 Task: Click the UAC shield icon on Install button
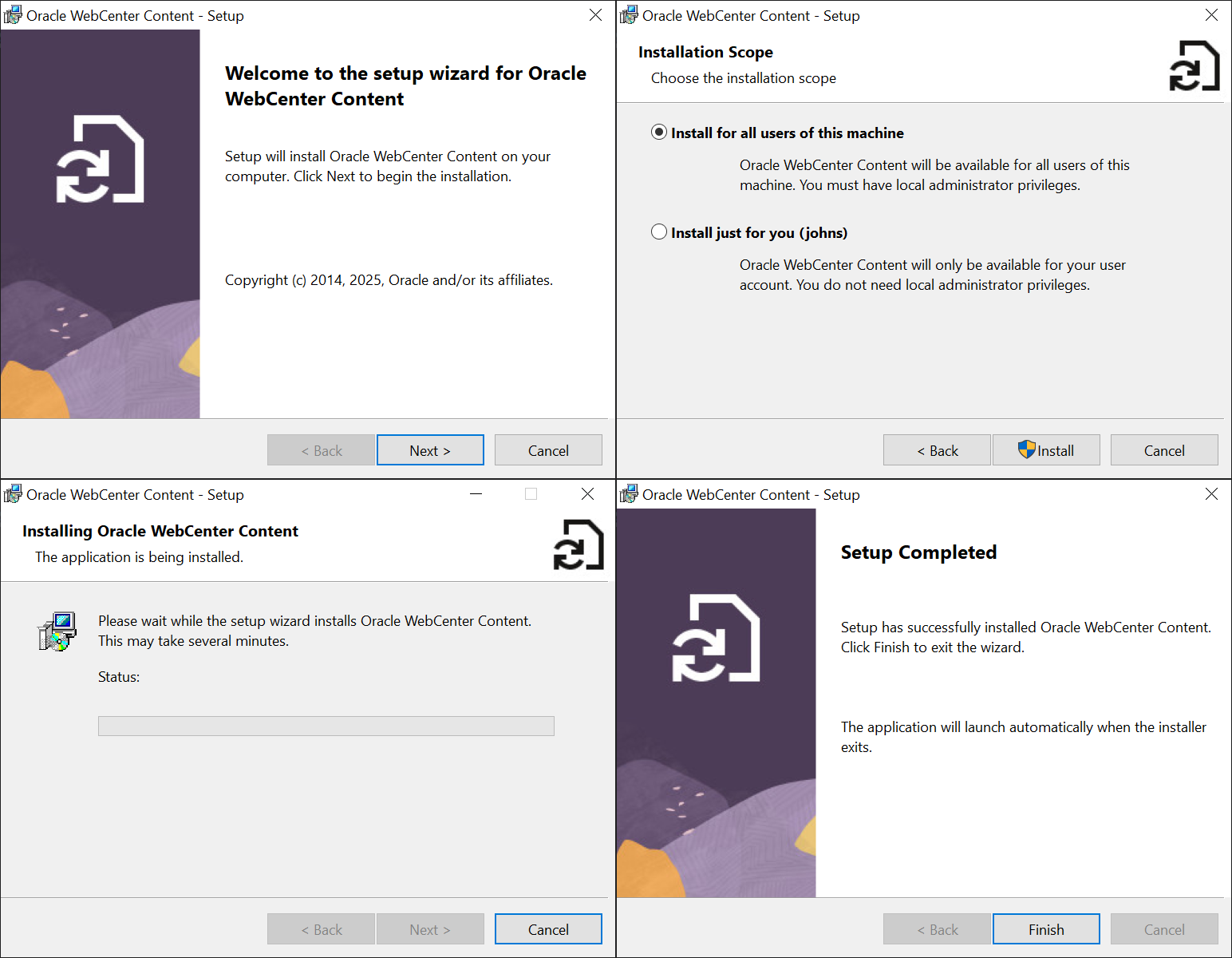(1027, 449)
